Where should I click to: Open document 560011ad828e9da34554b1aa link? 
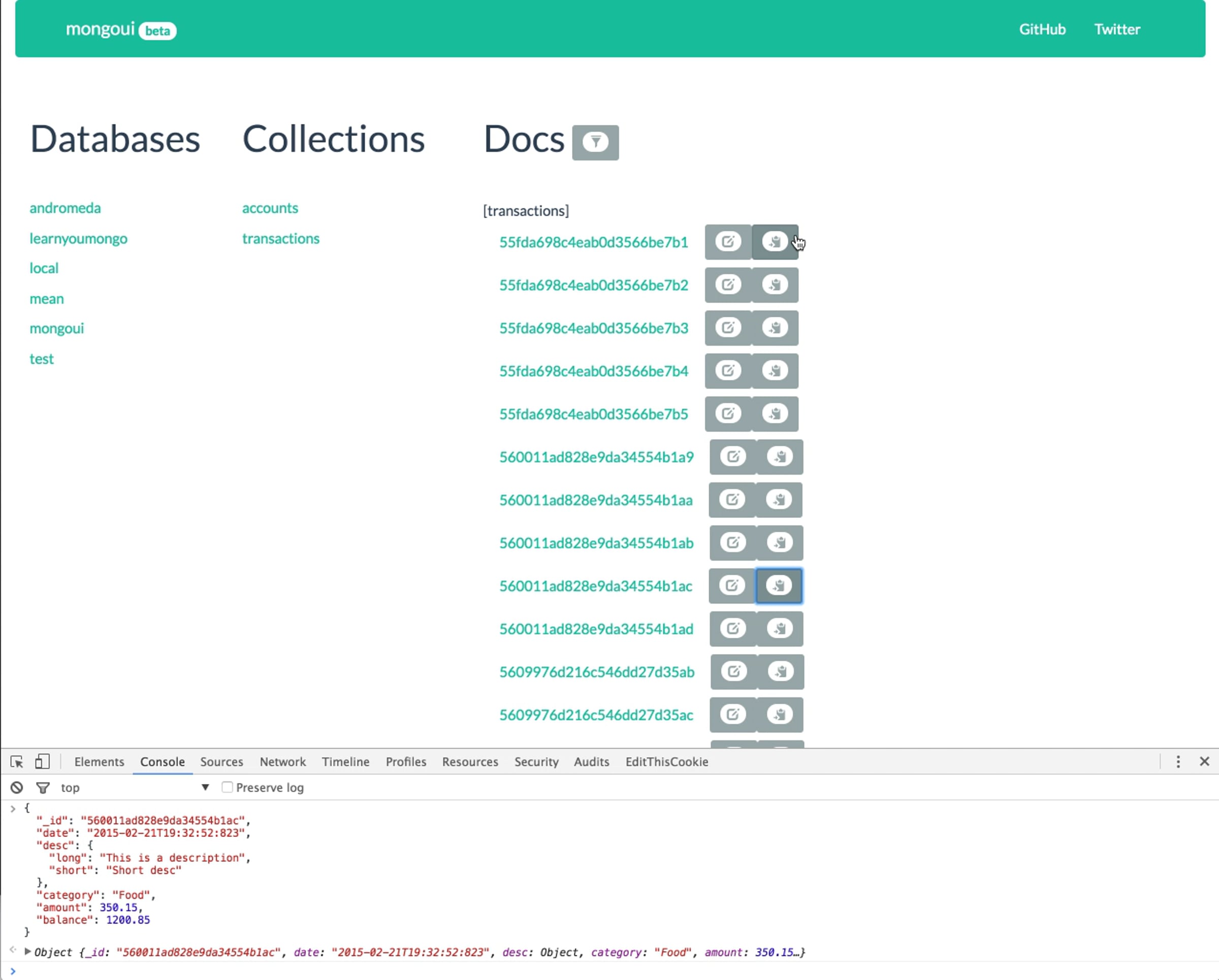coord(596,500)
